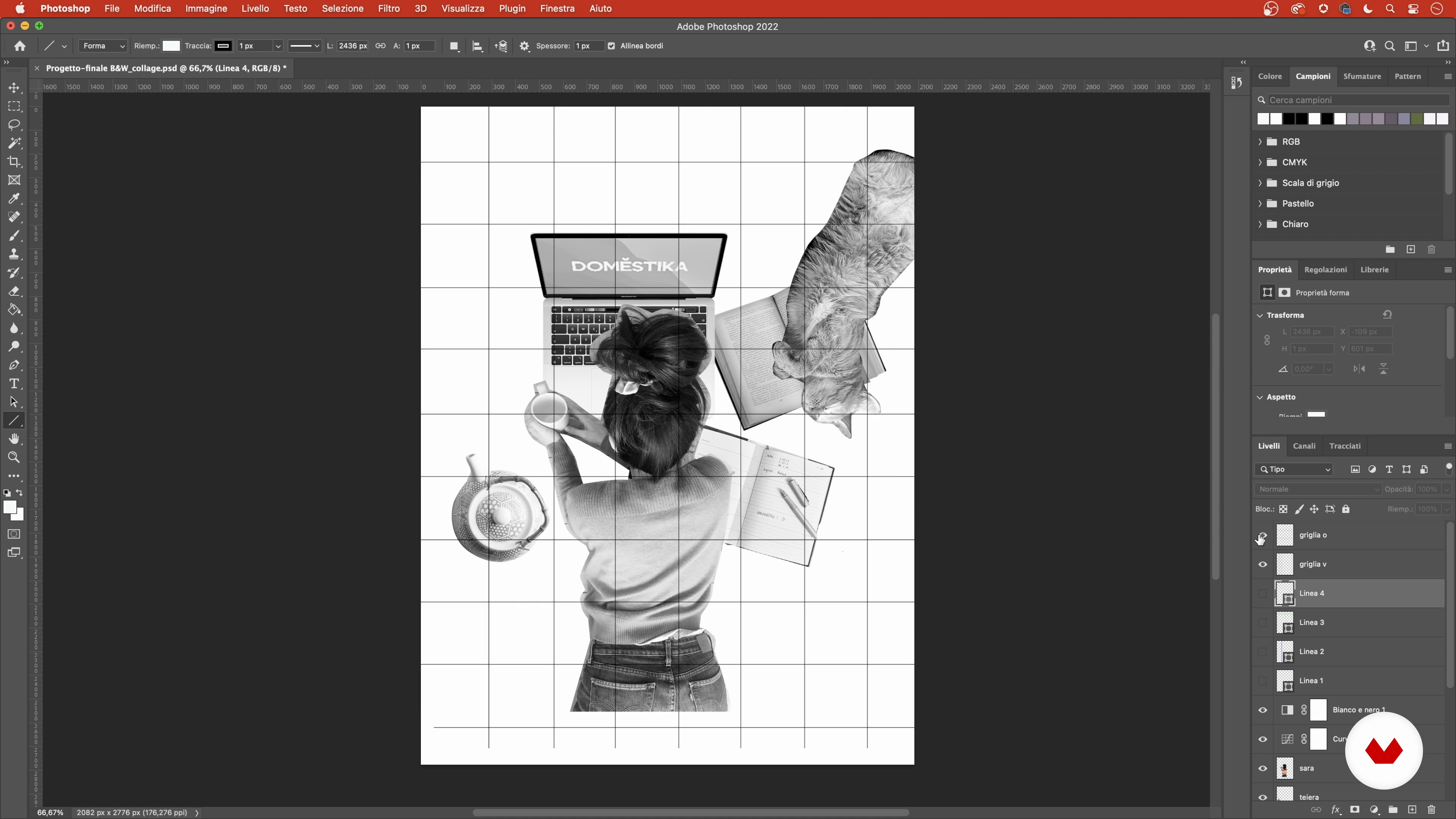Select the Crop tool
1456x819 pixels.
[x=14, y=162]
